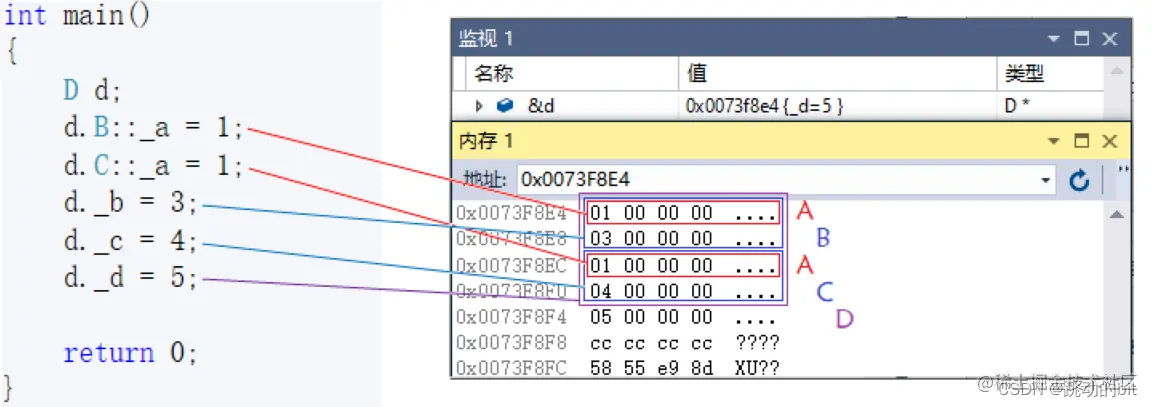
Task: Click the memory toolbar overflow handle
Action: coord(1122,170)
